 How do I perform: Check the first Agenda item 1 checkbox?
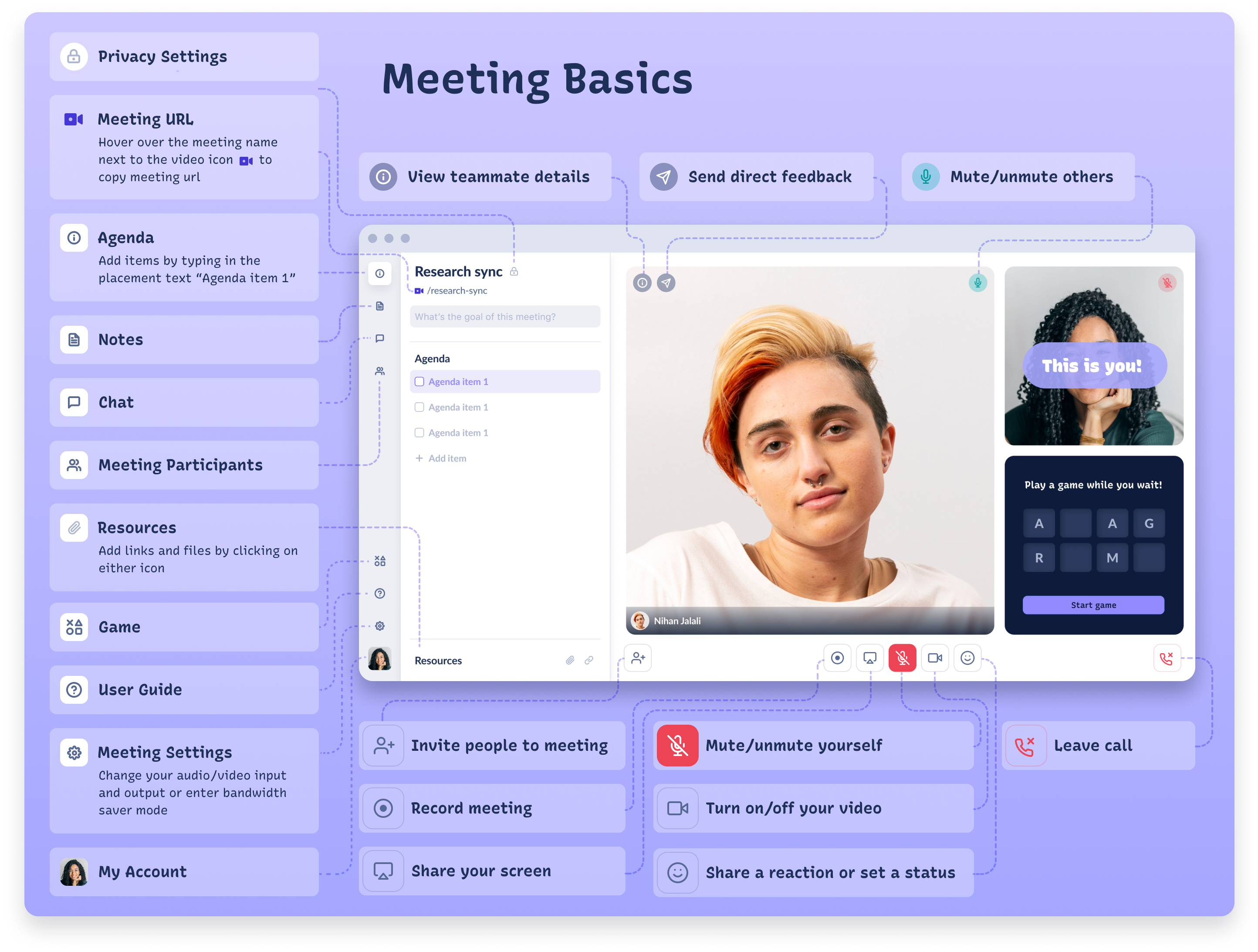(419, 381)
